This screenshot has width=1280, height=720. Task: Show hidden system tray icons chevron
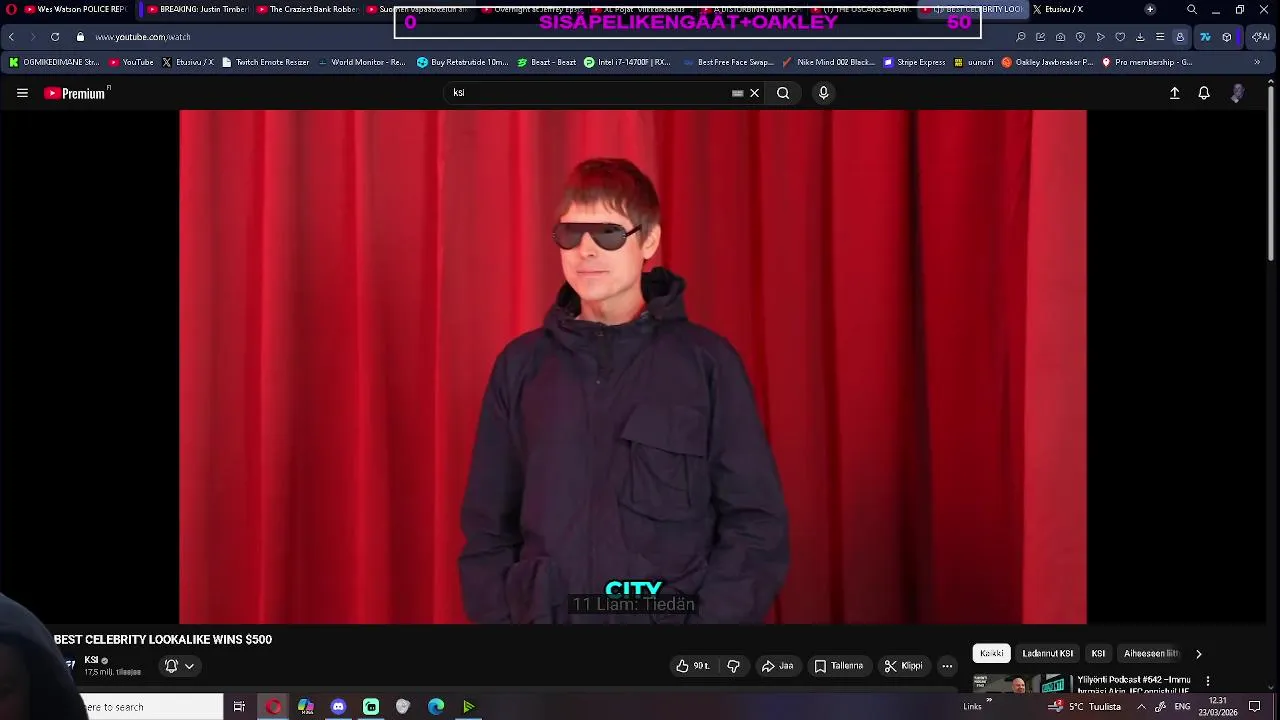coord(1141,707)
